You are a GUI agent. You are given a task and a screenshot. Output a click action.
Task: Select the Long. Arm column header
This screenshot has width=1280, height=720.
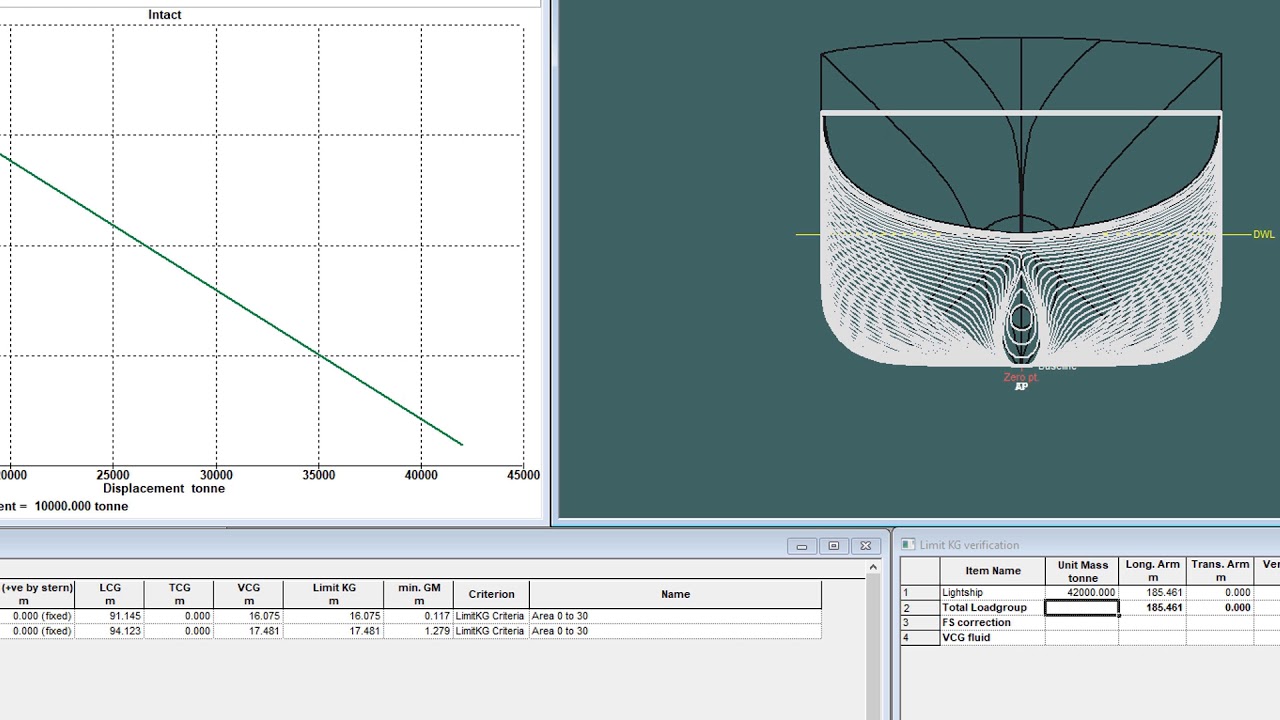coord(1152,571)
